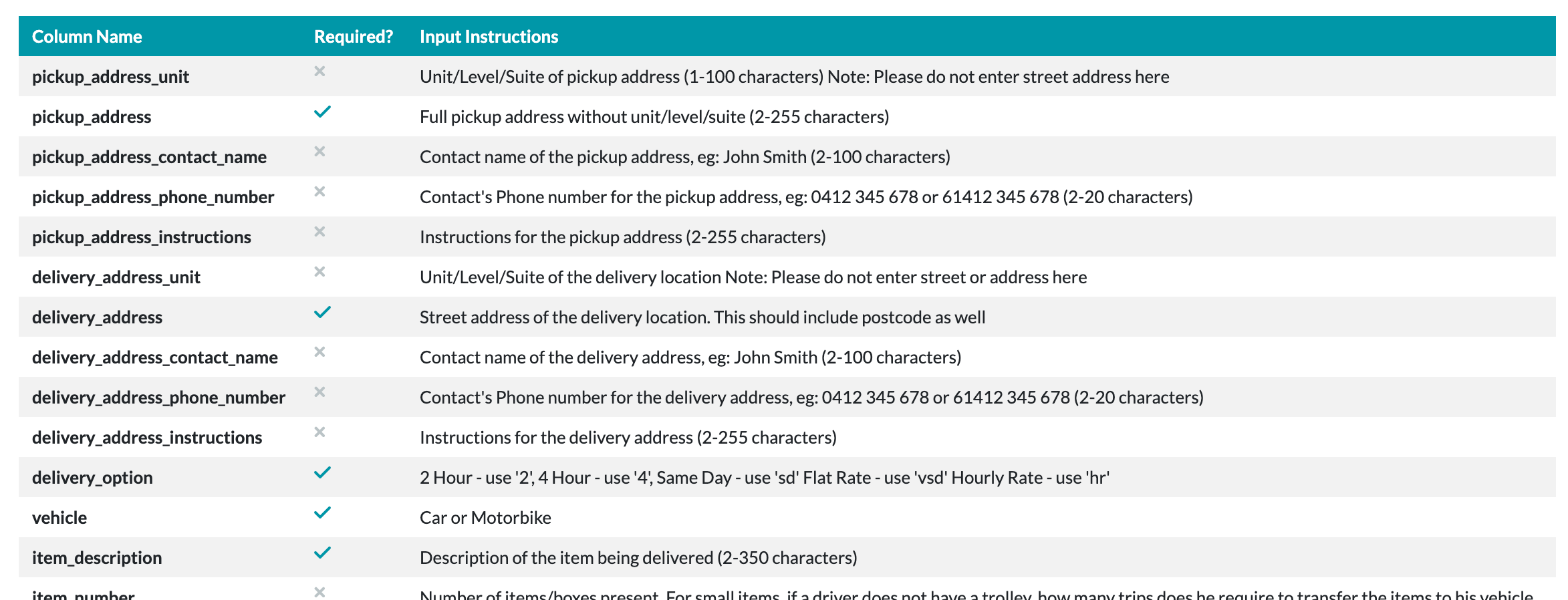This screenshot has width=1568, height=600.
Task: Click the cross icon for pickup_address_unit
Action: coord(319,71)
